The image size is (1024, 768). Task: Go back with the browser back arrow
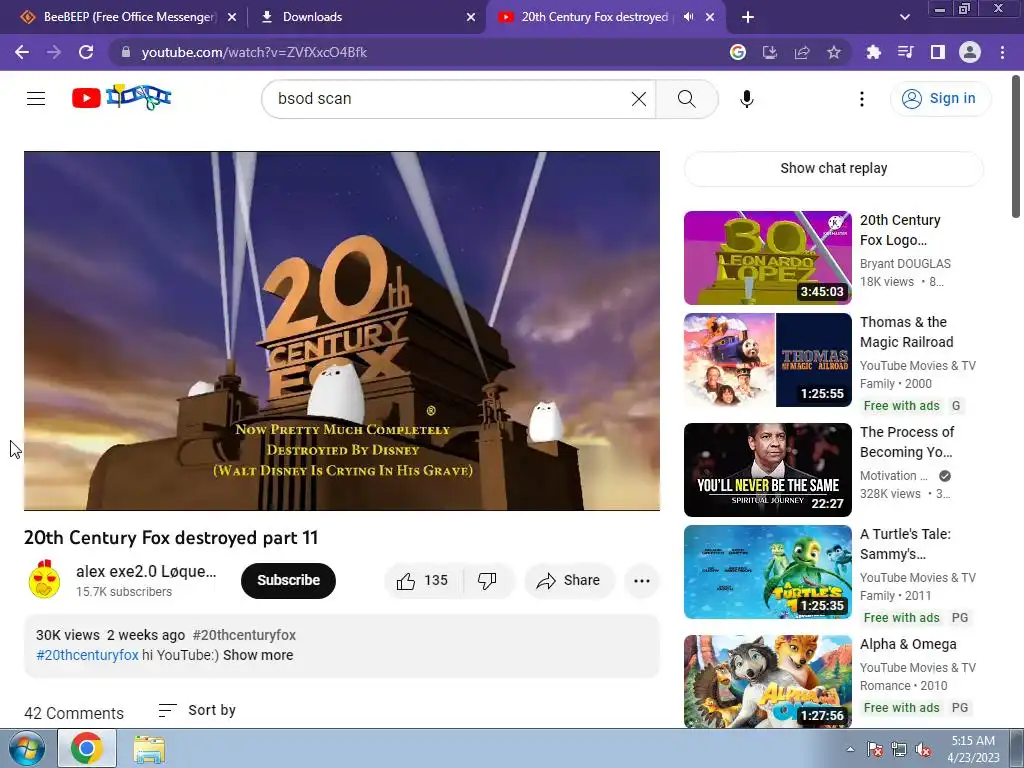pos(22,52)
